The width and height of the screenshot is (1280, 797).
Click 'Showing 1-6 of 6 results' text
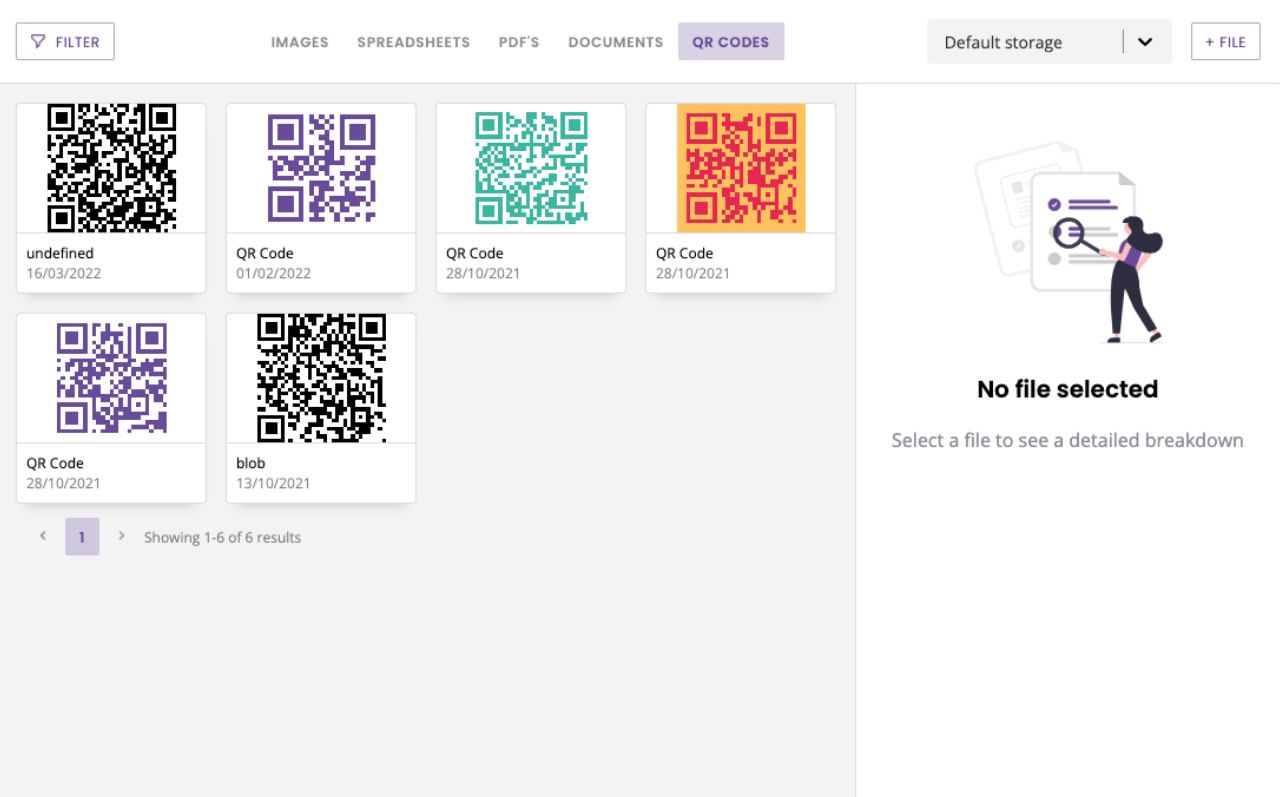point(222,537)
